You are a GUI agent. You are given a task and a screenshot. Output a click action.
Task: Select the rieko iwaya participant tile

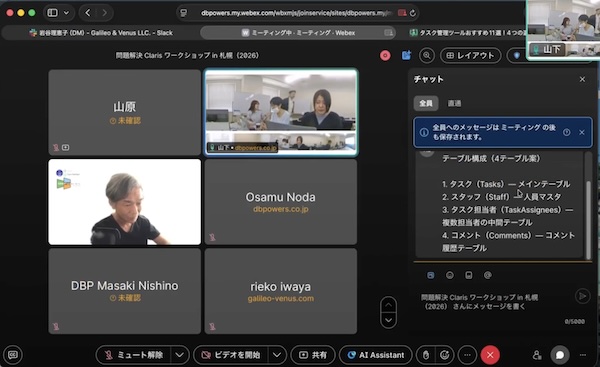tap(281, 291)
